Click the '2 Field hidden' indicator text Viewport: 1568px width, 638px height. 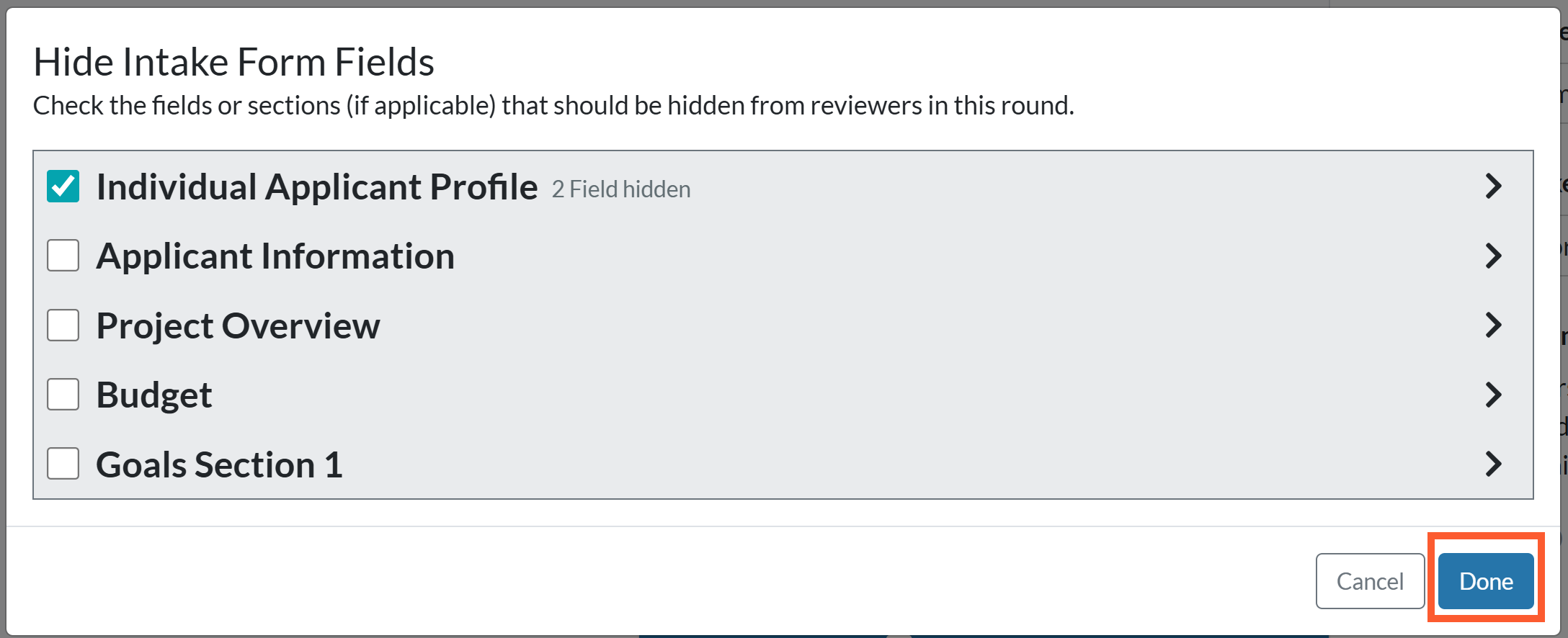pyautogui.click(x=621, y=189)
